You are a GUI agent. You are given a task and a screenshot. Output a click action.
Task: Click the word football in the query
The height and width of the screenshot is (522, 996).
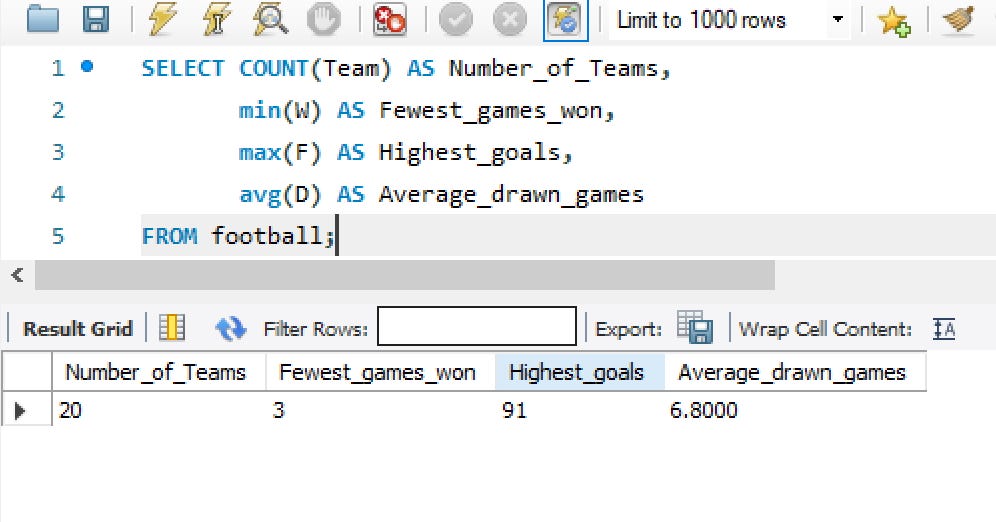click(266, 236)
